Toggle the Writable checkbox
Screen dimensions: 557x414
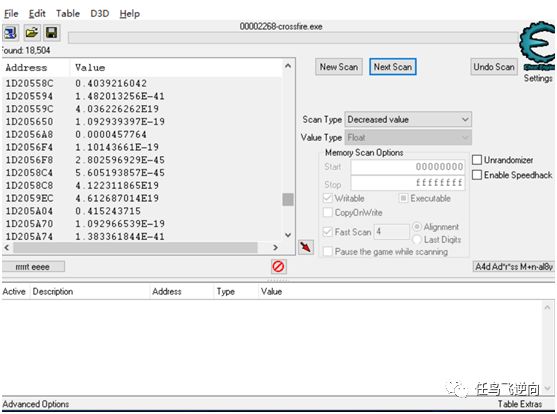click(x=328, y=198)
